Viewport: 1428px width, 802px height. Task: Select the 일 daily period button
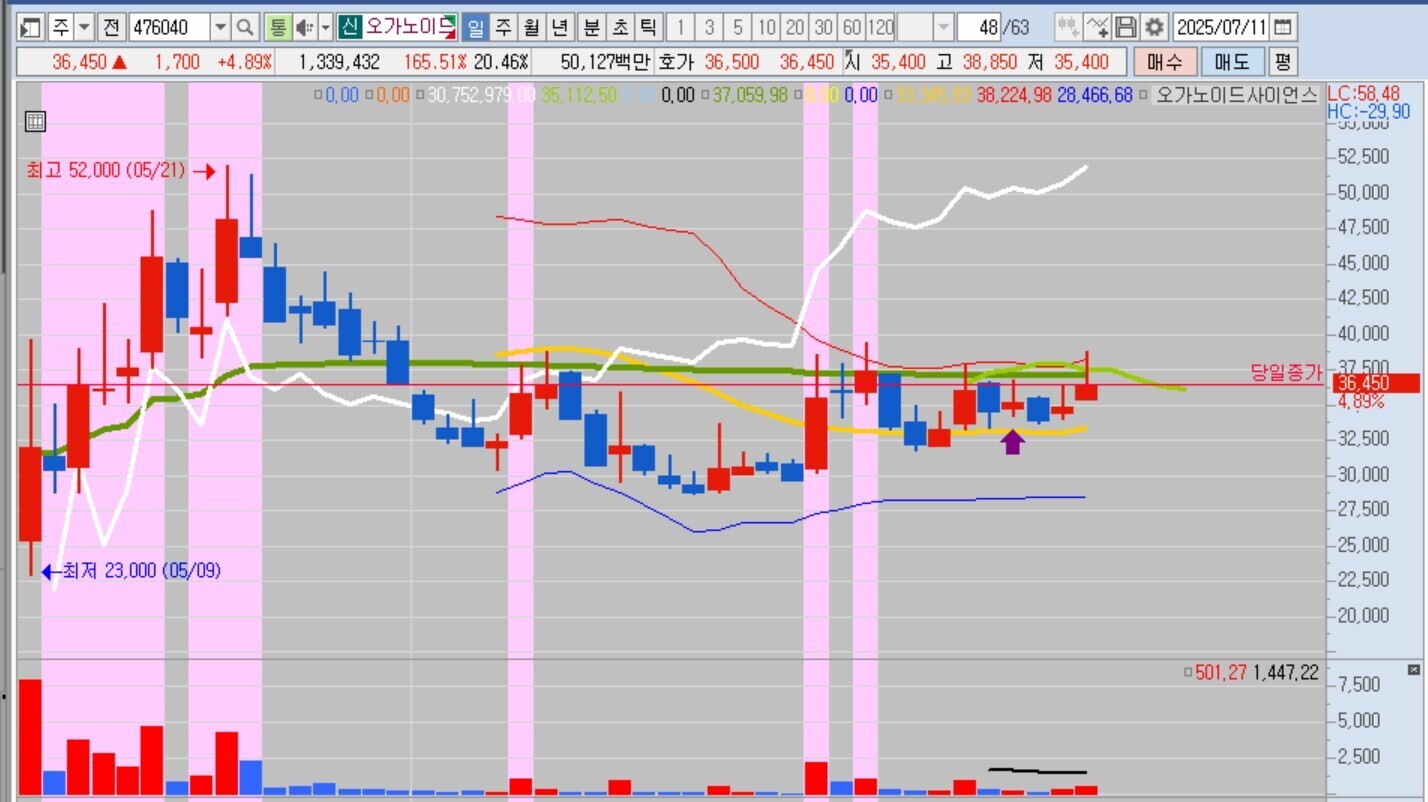tap(475, 27)
